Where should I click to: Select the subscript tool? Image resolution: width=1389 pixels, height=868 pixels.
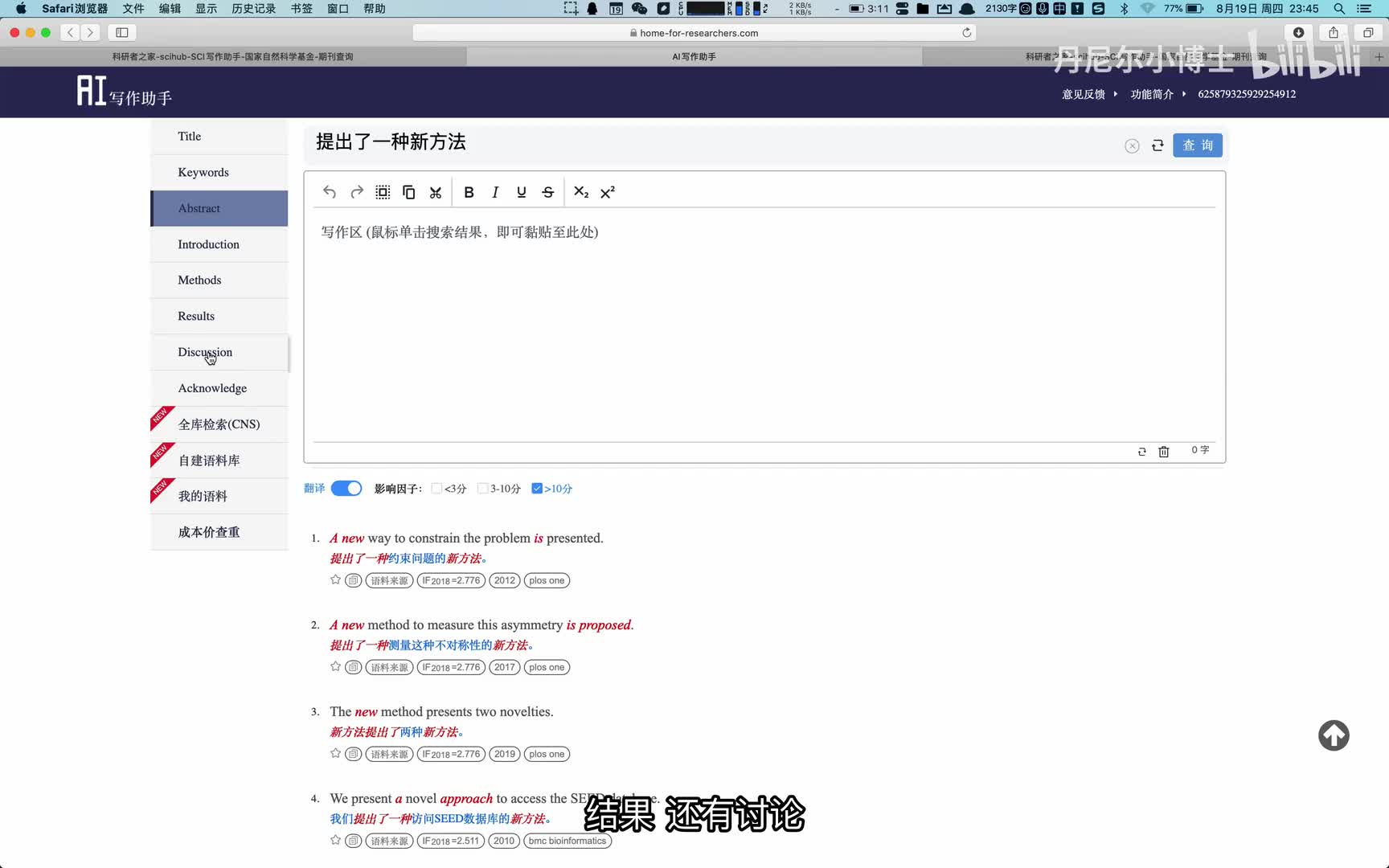point(581,192)
